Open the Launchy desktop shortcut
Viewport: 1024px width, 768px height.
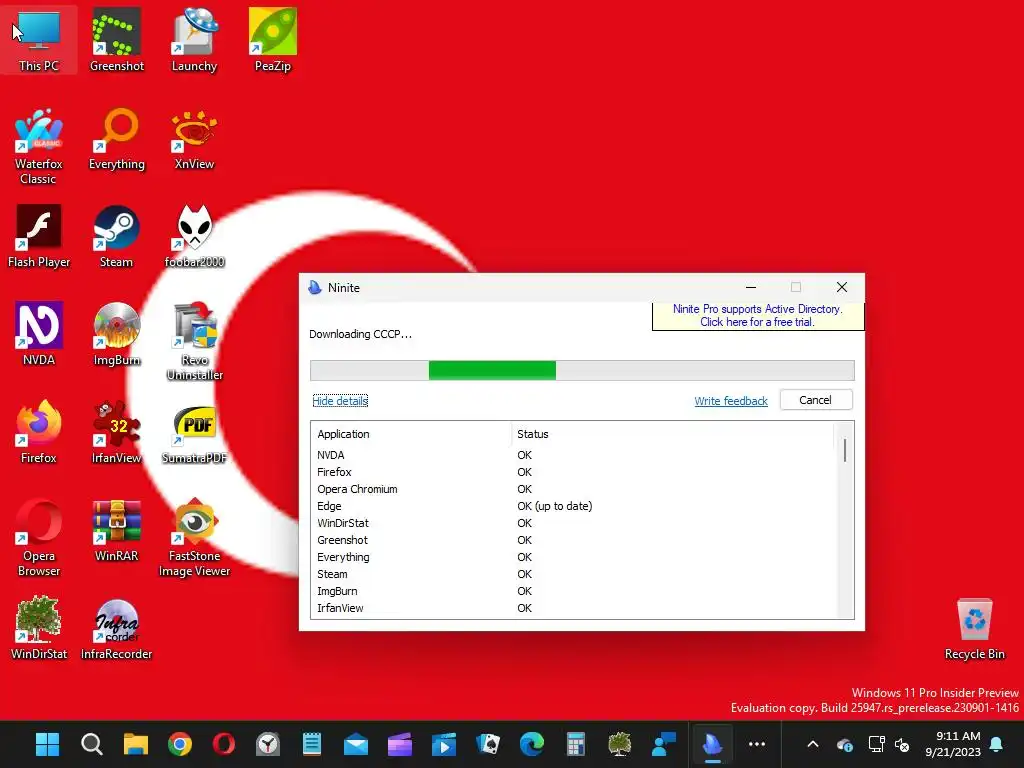coord(194,40)
